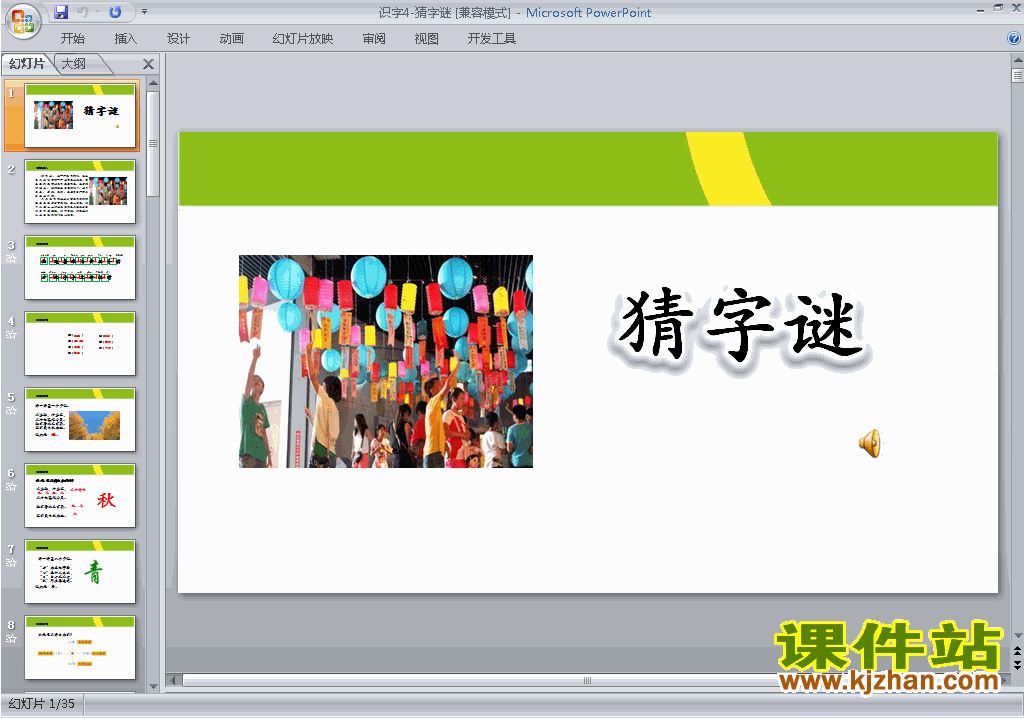Click animation star icon beside slide 7
This screenshot has height=718, width=1024.
click(x=11, y=563)
